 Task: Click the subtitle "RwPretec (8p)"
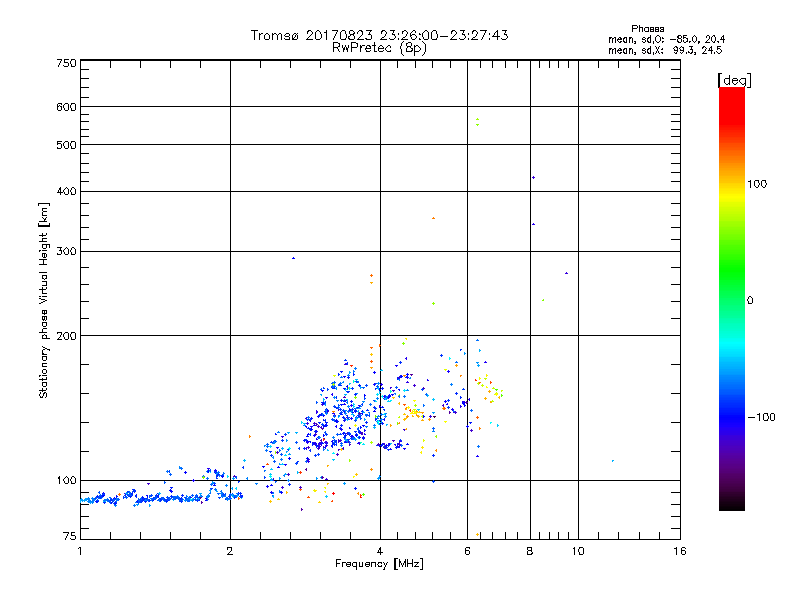point(379,48)
